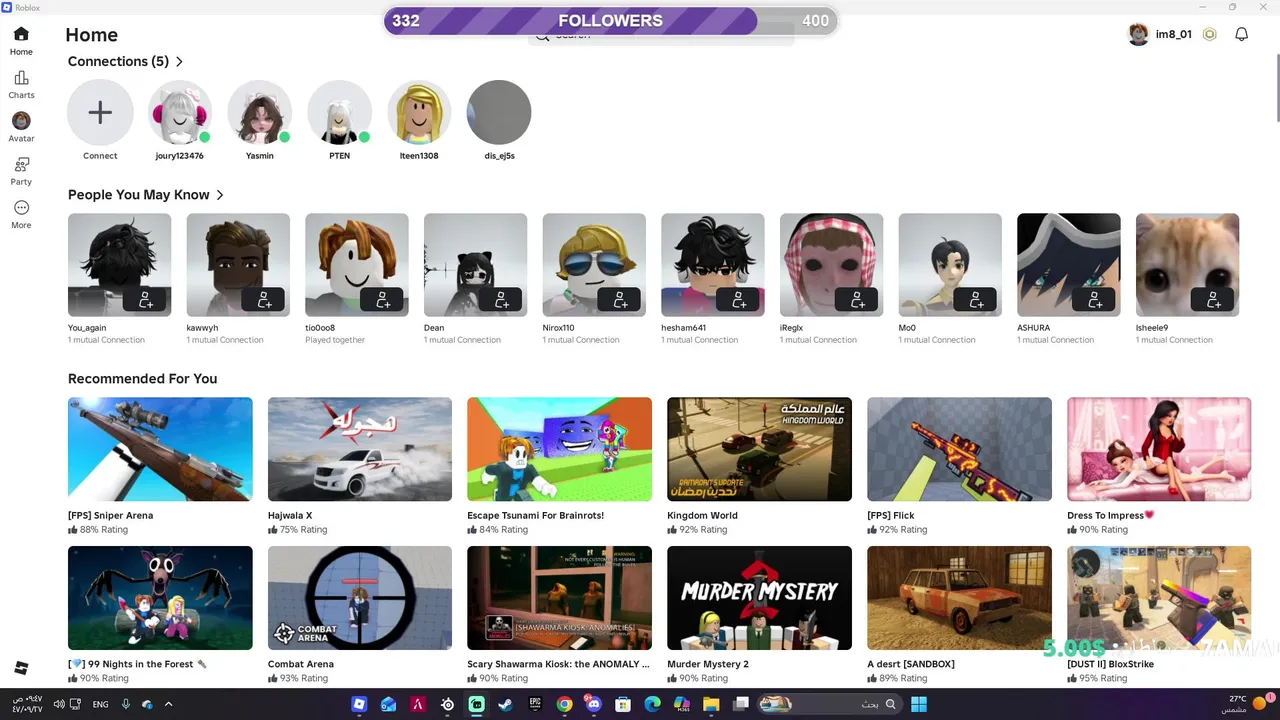Switch ENG input language in tray

[x=101, y=704]
